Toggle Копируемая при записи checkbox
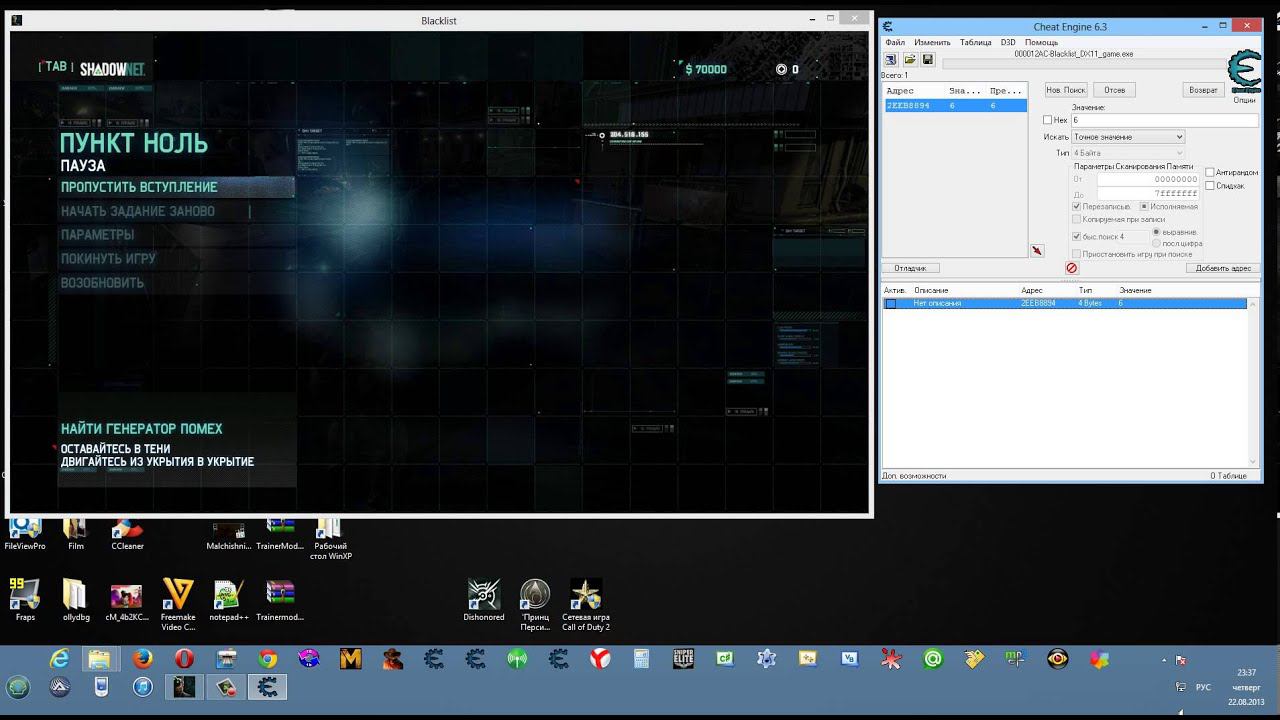 coord(1076,219)
